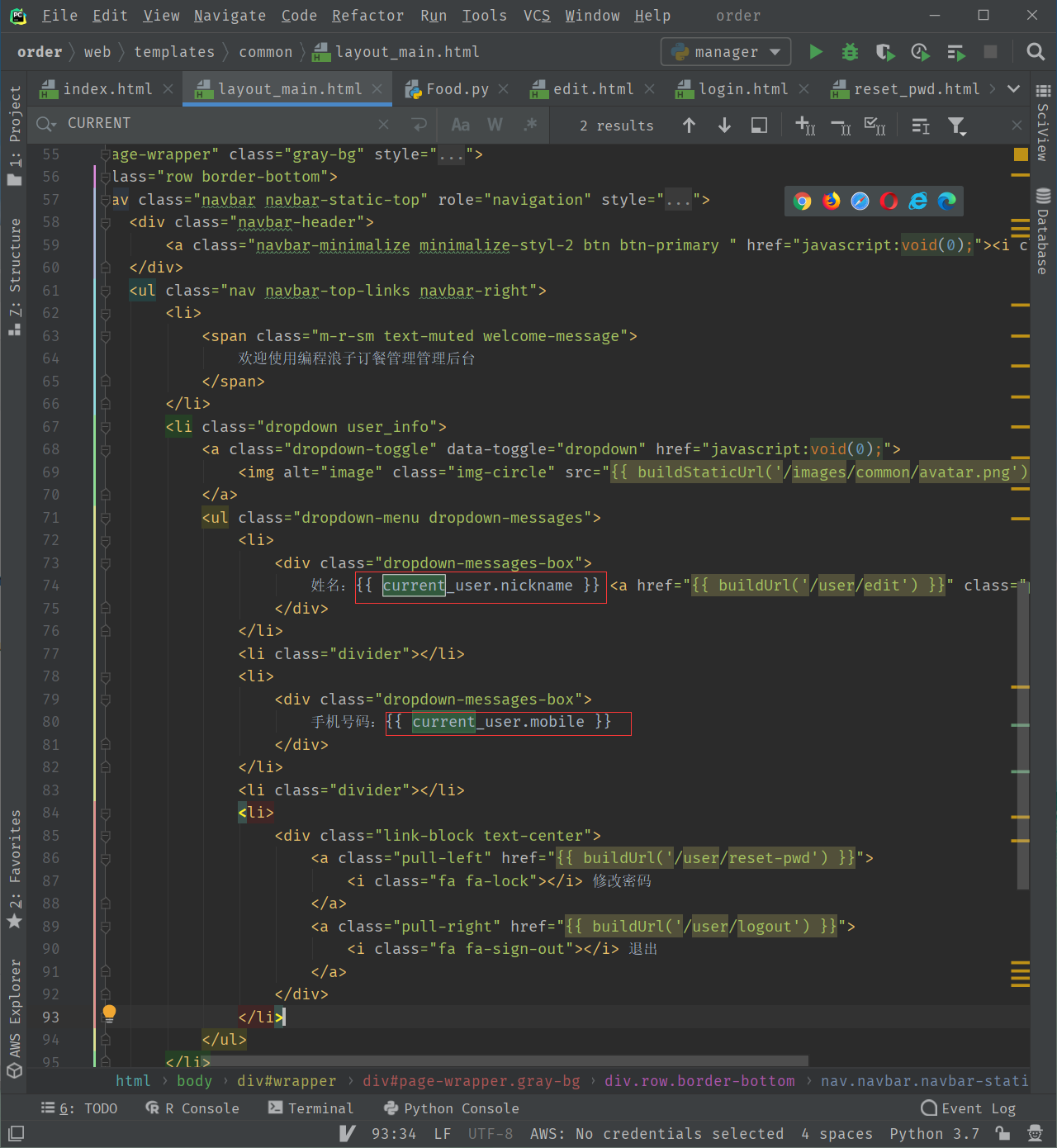
Task: Open the manager run configuration dropdown
Action: (726, 52)
